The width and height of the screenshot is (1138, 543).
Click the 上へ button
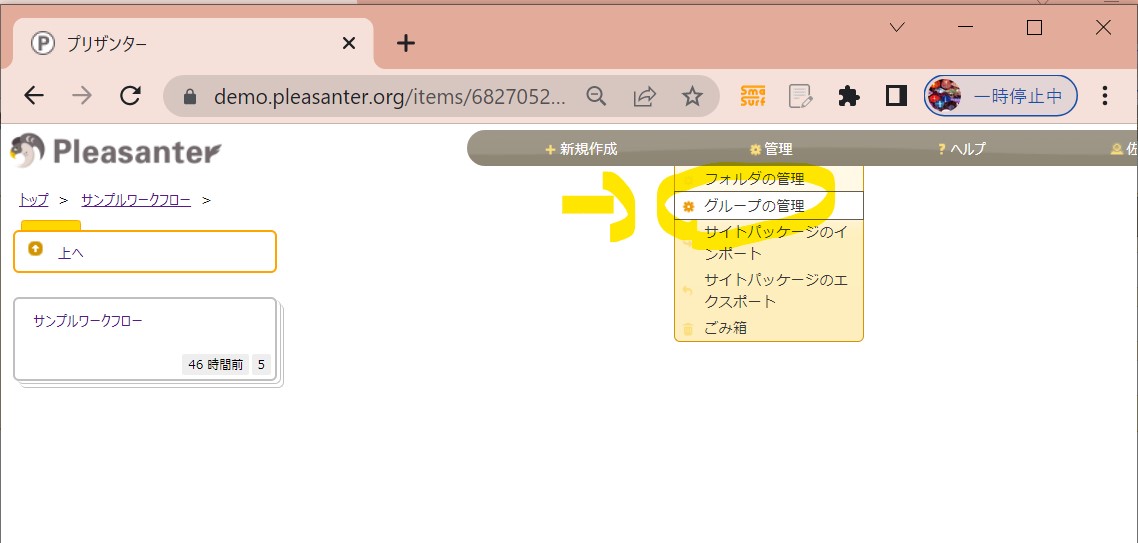pos(145,252)
